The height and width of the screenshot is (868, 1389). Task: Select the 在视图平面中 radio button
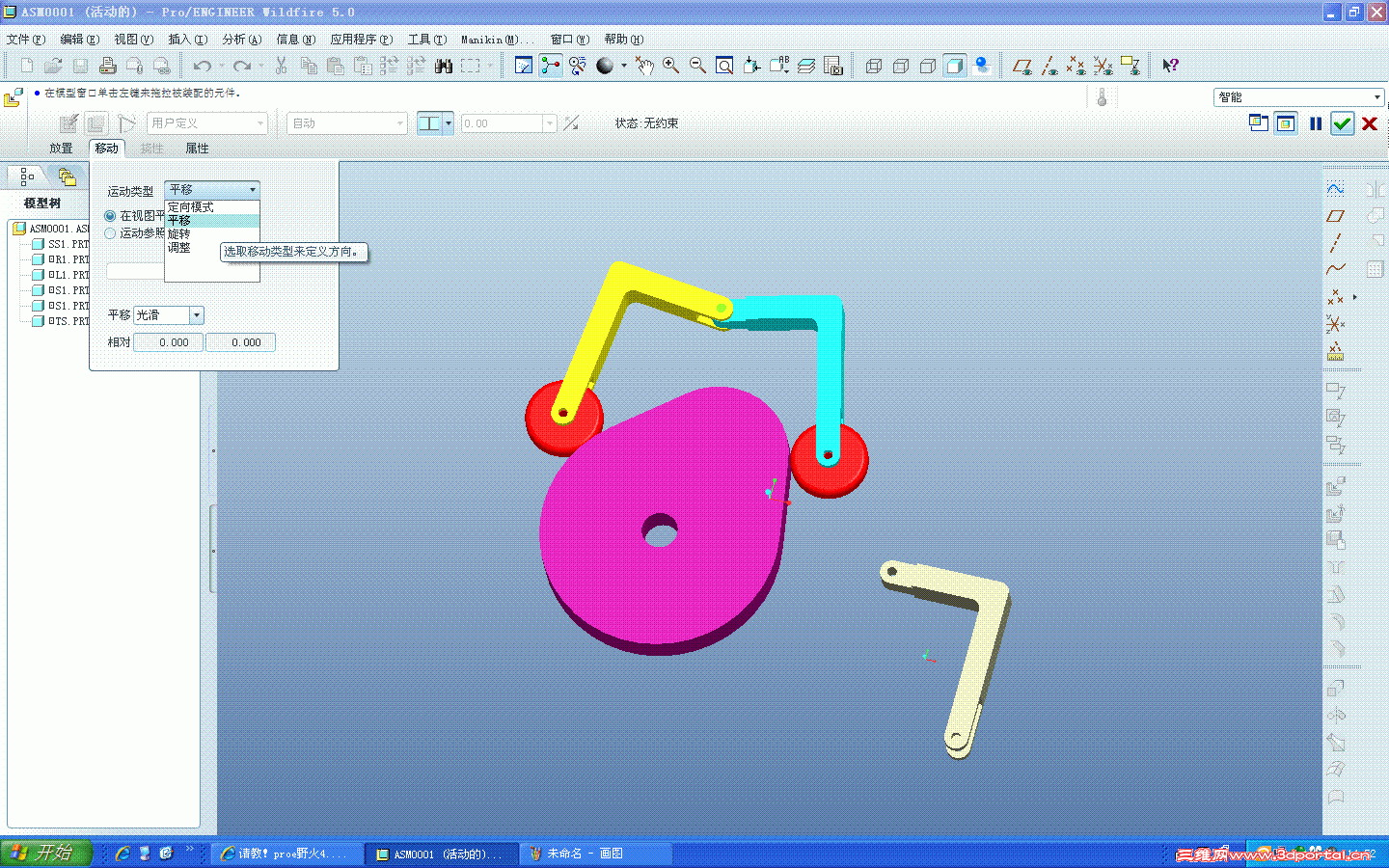pos(110,216)
